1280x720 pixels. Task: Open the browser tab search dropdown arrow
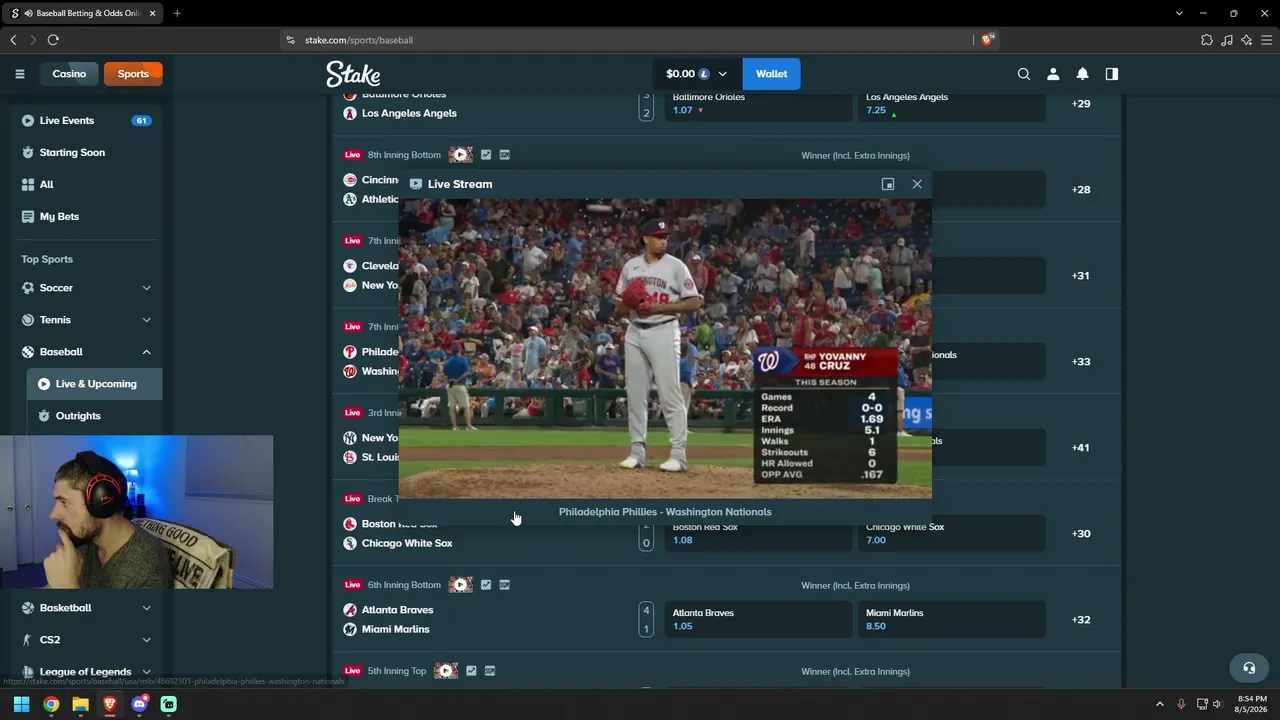[x=1179, y=13]
